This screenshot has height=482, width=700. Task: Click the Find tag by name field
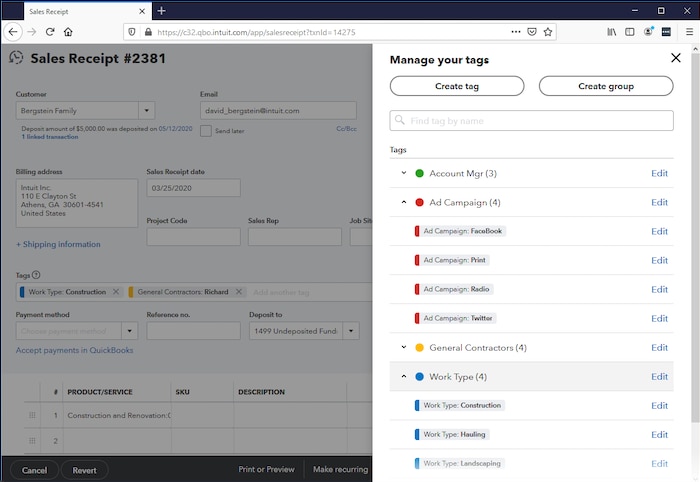tap(531, 120)
